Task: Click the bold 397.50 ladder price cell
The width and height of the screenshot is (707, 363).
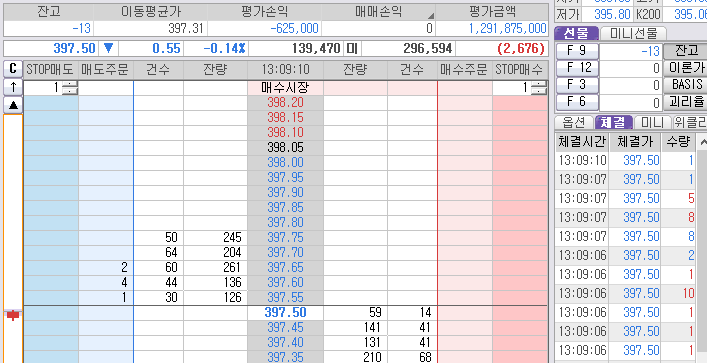Action: [285, 312]
